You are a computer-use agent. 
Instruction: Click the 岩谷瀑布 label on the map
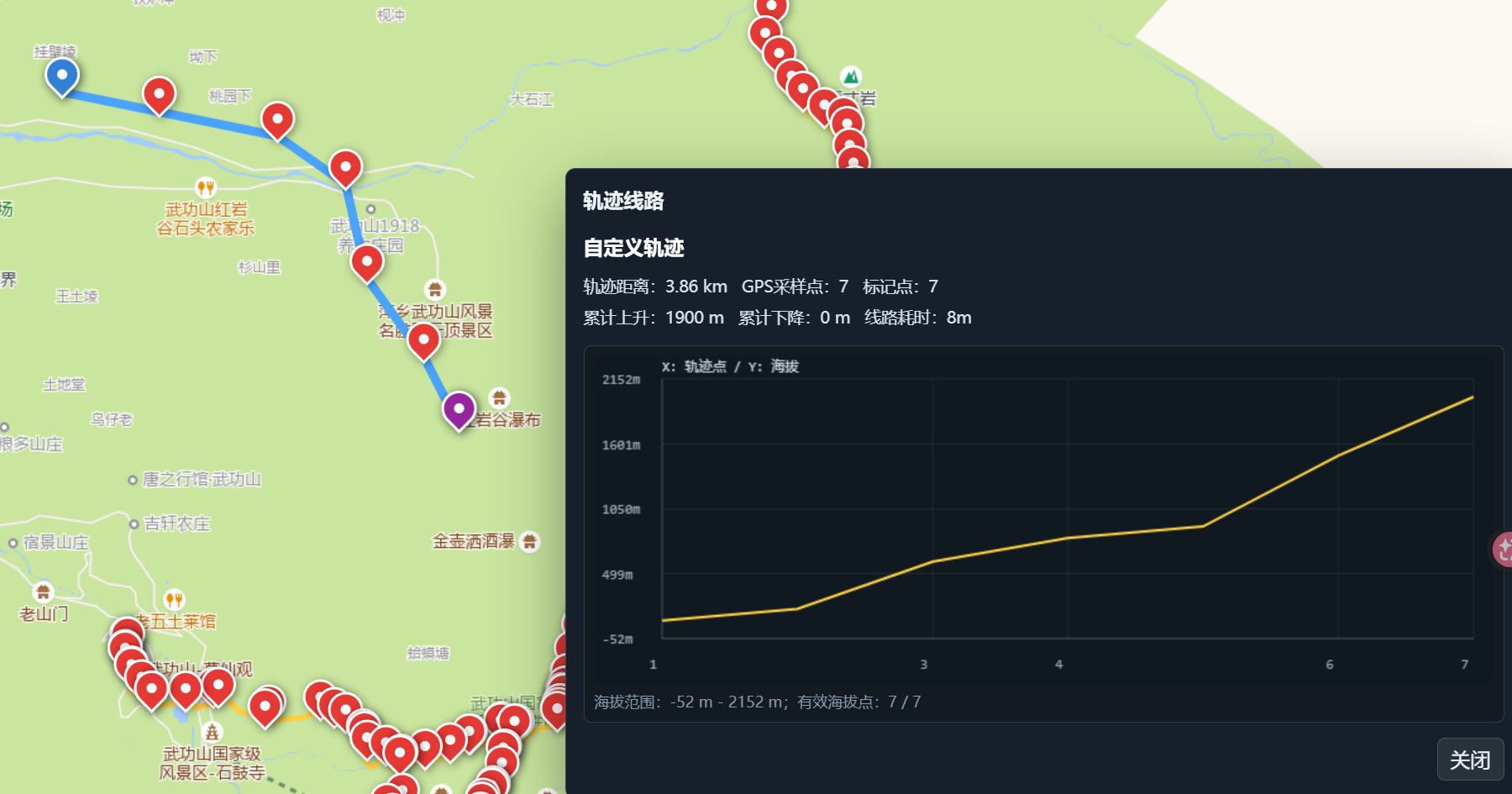[508, 420]
